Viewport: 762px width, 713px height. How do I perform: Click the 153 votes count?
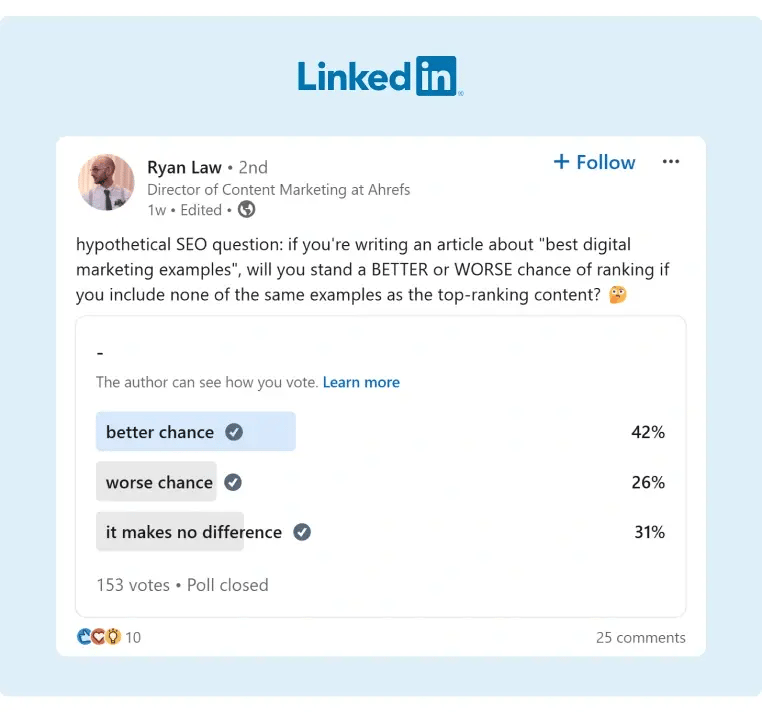[x=133, y=585]
